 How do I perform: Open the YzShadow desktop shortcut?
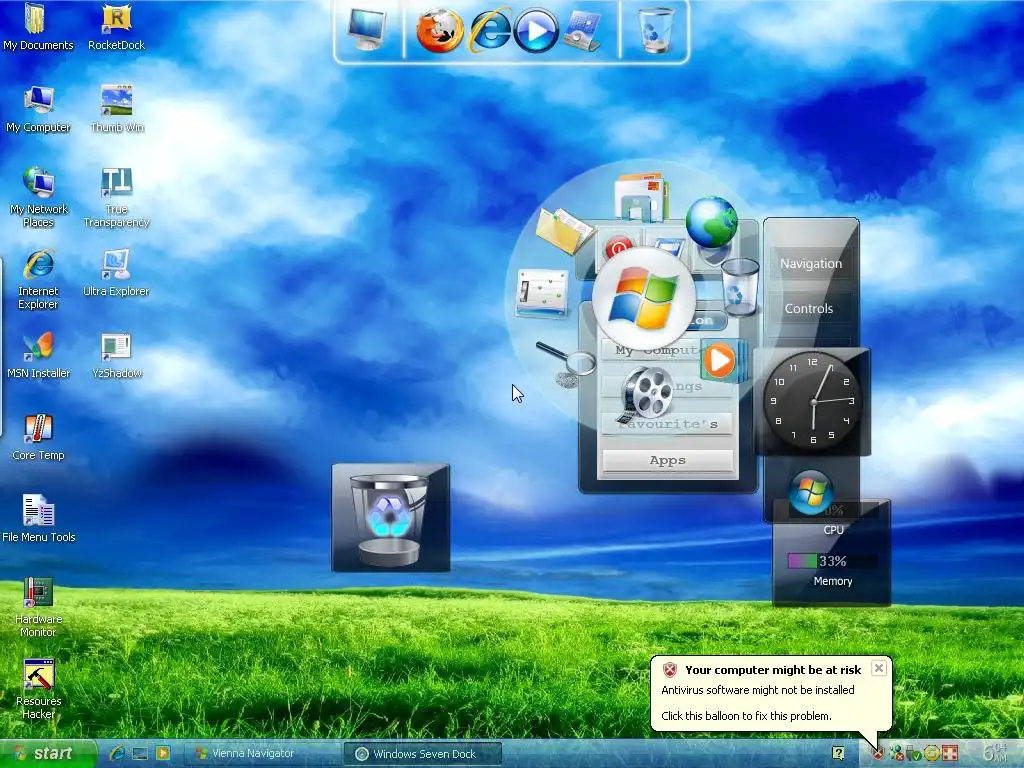(116, 355)
